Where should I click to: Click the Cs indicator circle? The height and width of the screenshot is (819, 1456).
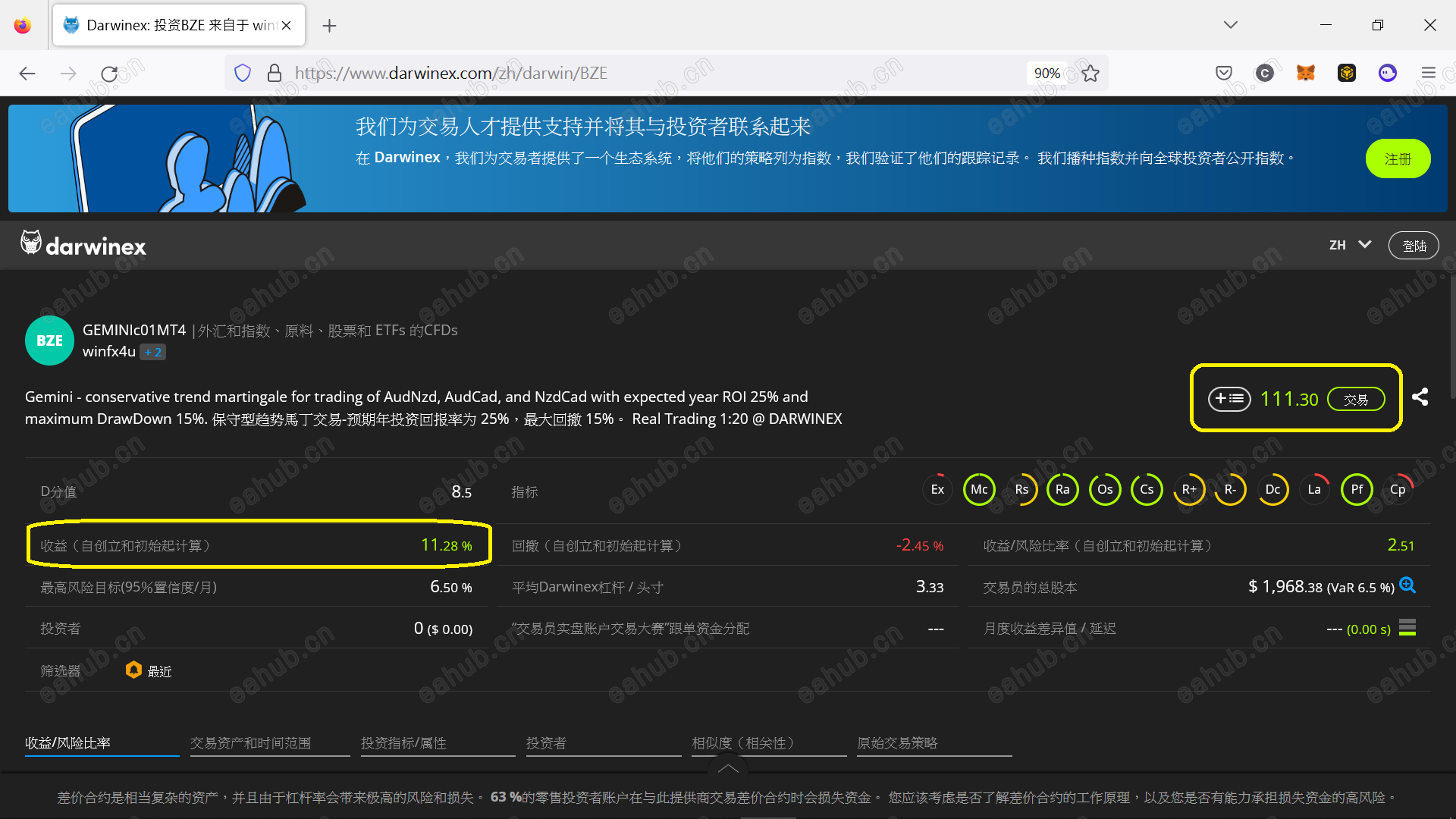tap(1147, 490)
